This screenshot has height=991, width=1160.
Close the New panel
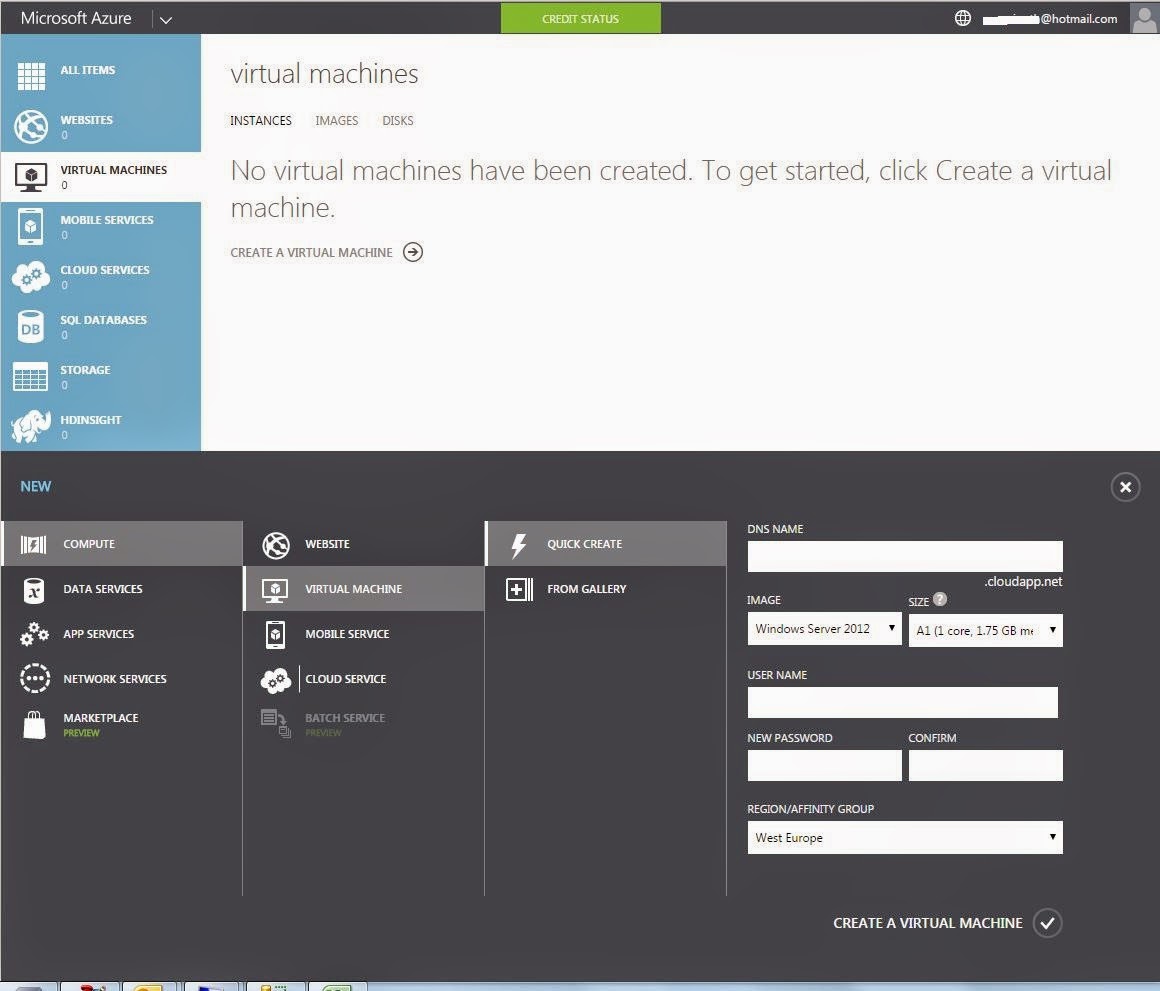[x=1125, y=487]
